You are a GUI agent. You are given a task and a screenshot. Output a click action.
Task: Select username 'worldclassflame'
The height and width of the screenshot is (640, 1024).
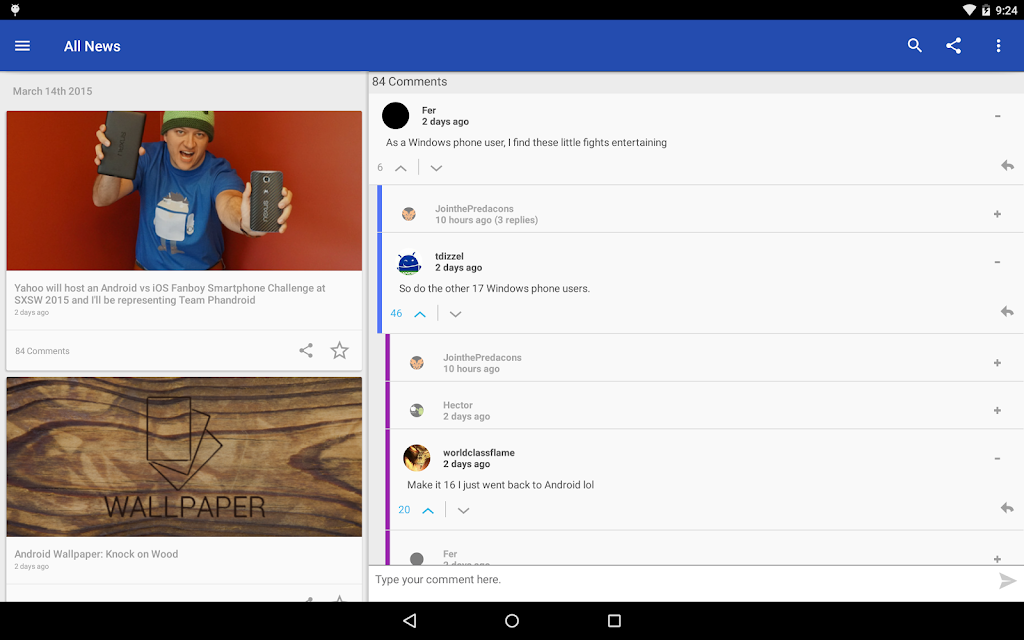(479, 453)
